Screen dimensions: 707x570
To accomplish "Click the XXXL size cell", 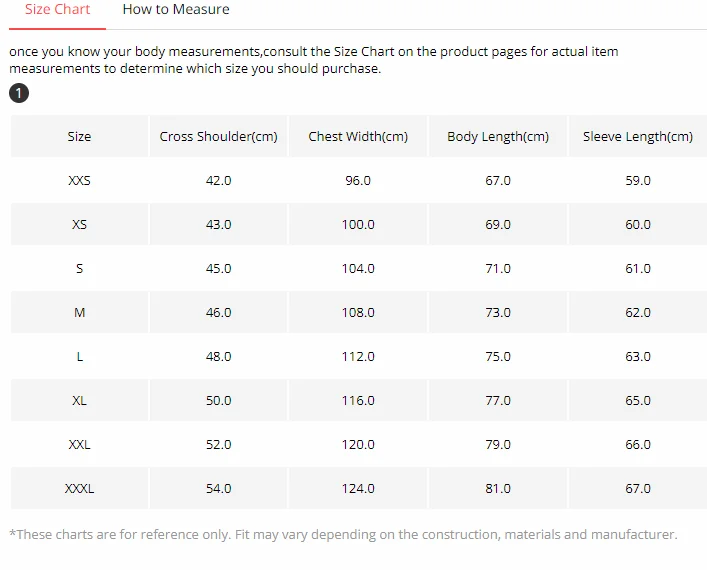I will tap(79, 489).
